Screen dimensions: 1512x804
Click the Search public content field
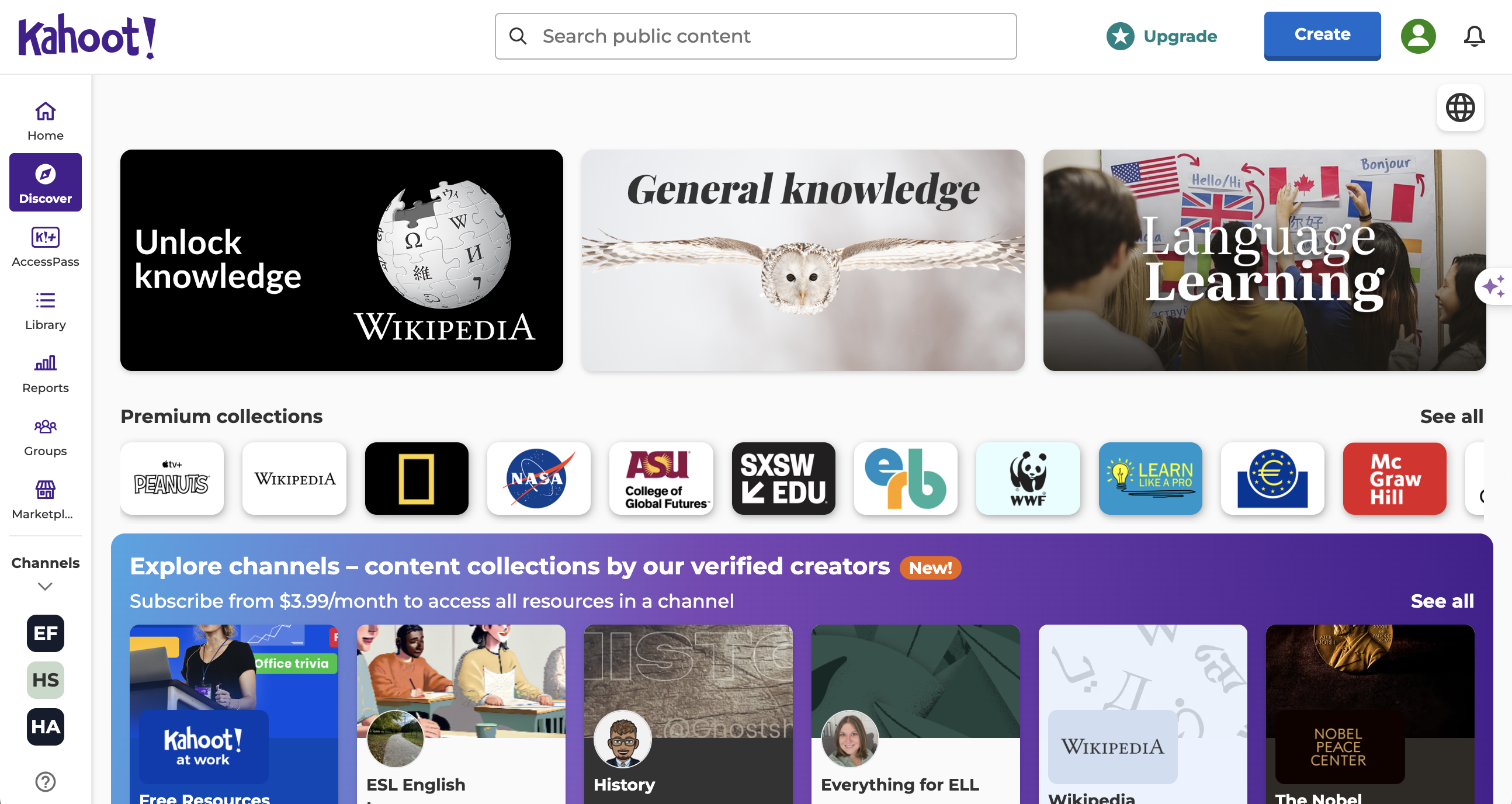pos(755,36)
